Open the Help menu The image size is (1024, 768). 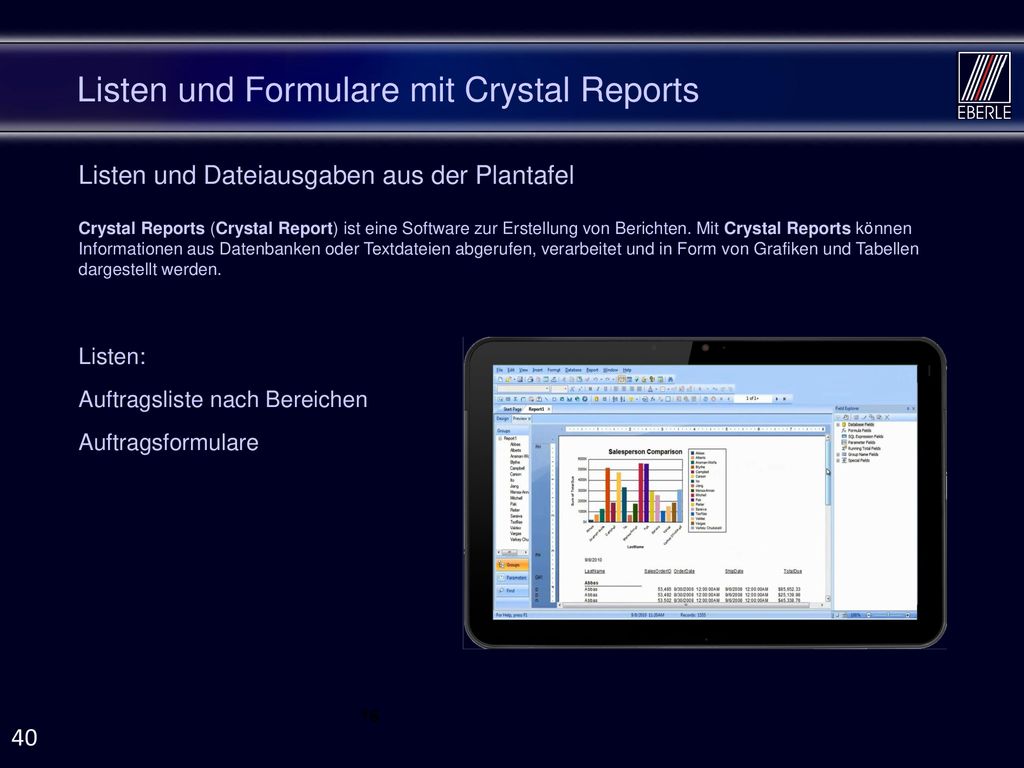627,370
